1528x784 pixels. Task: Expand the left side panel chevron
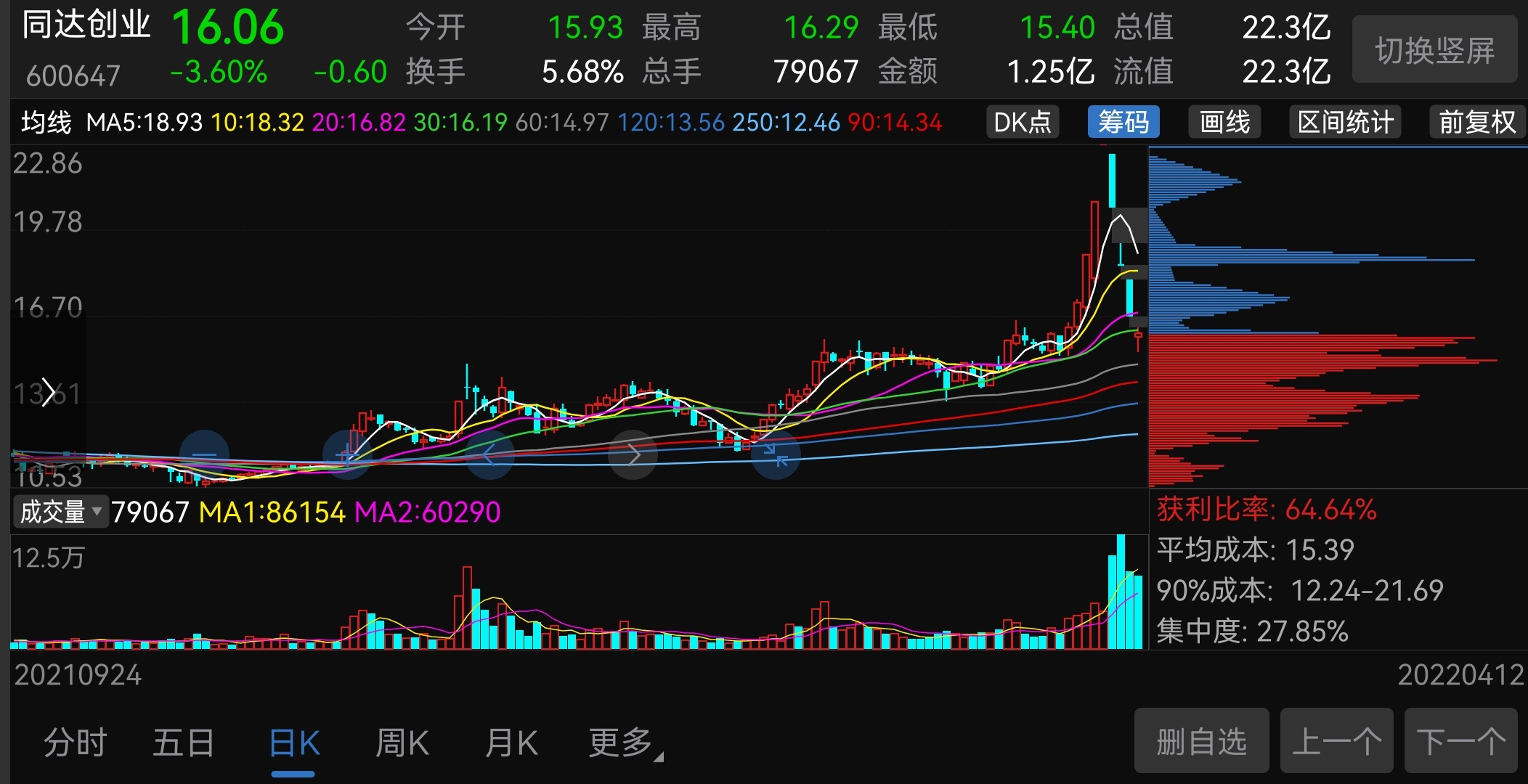(48, 392)
